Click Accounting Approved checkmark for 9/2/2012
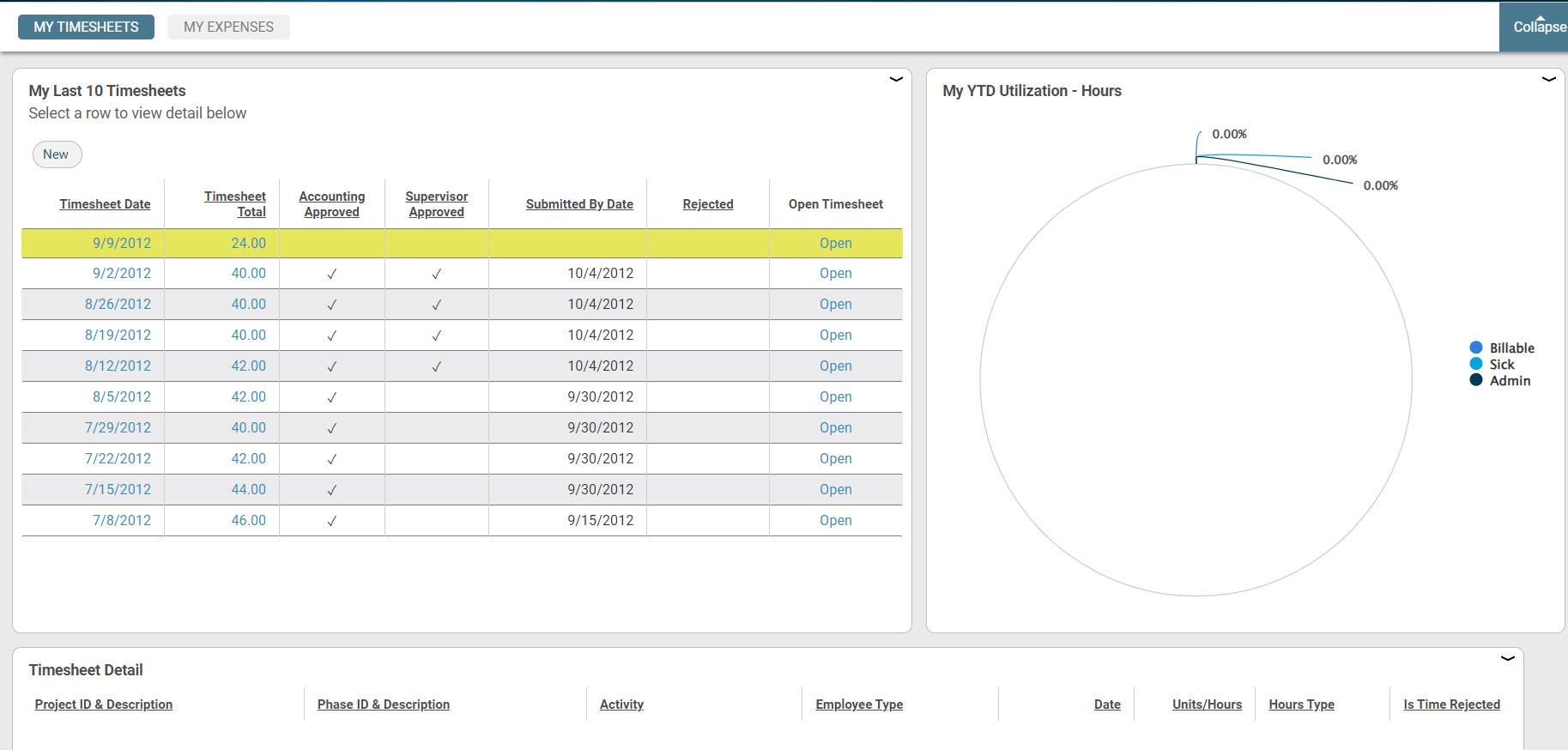Screen dimensions: 1568x750 pyautogui.click(x=332, y=274)
